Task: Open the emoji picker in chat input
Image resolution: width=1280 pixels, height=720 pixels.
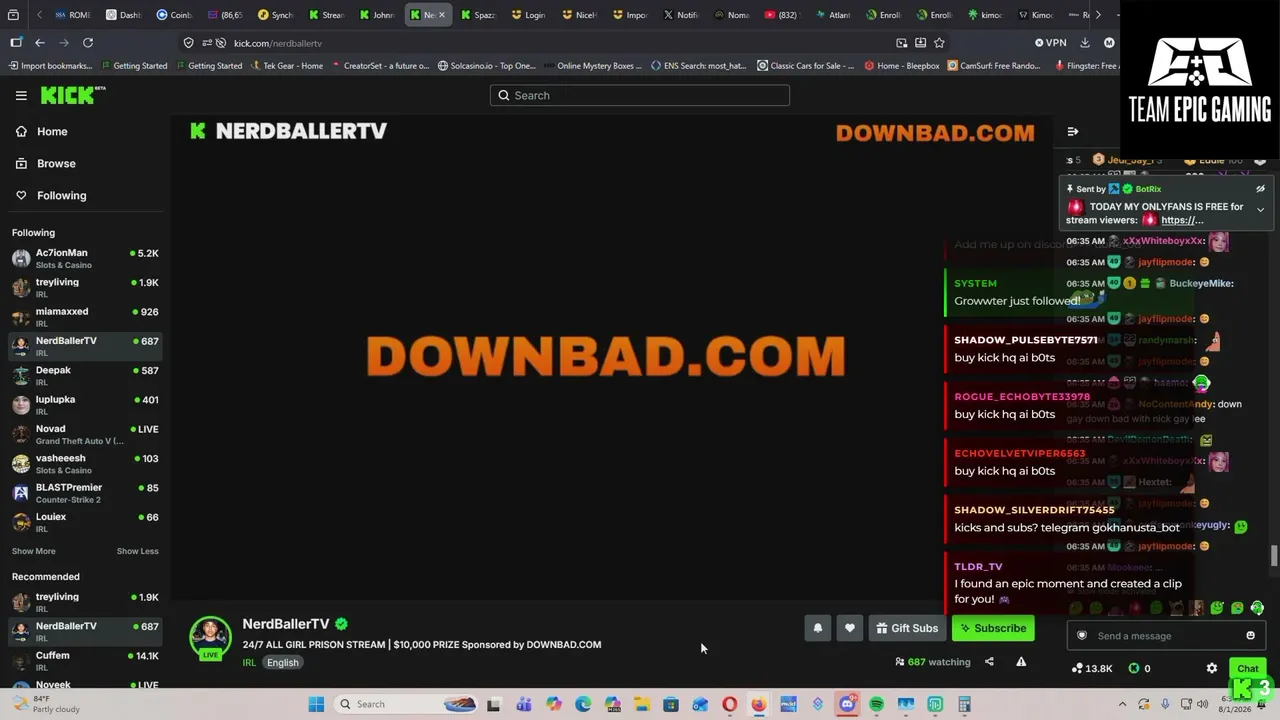Action: 1250,636
